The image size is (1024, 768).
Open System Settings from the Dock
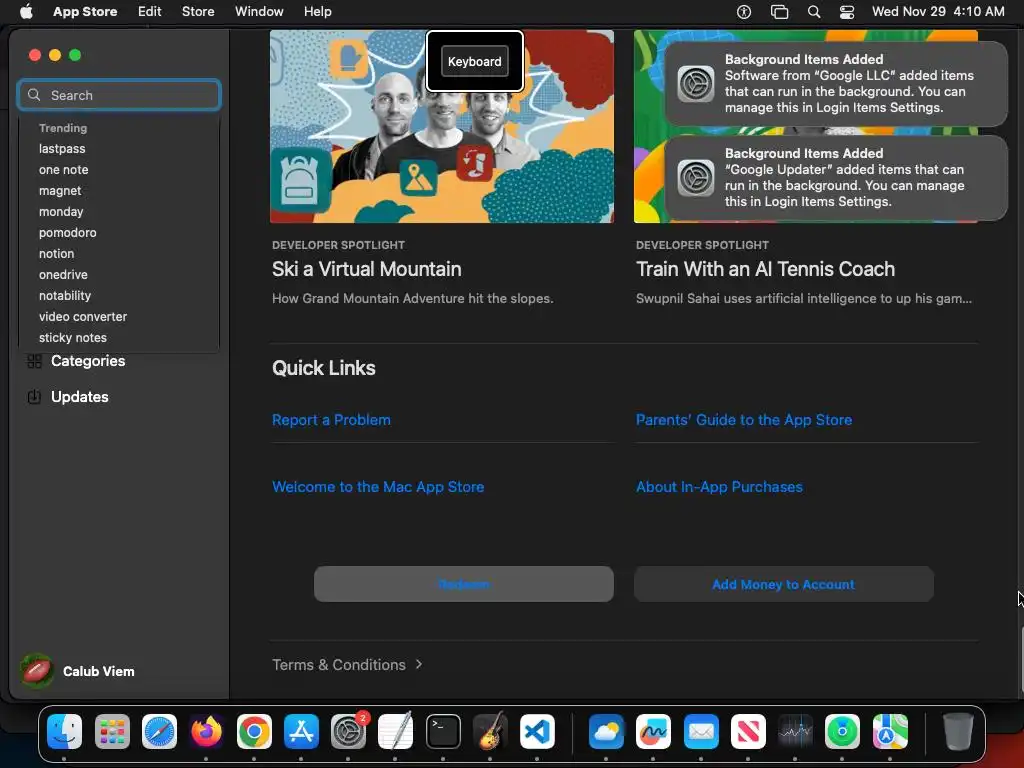pyautogui.click(x=349, y=731)
